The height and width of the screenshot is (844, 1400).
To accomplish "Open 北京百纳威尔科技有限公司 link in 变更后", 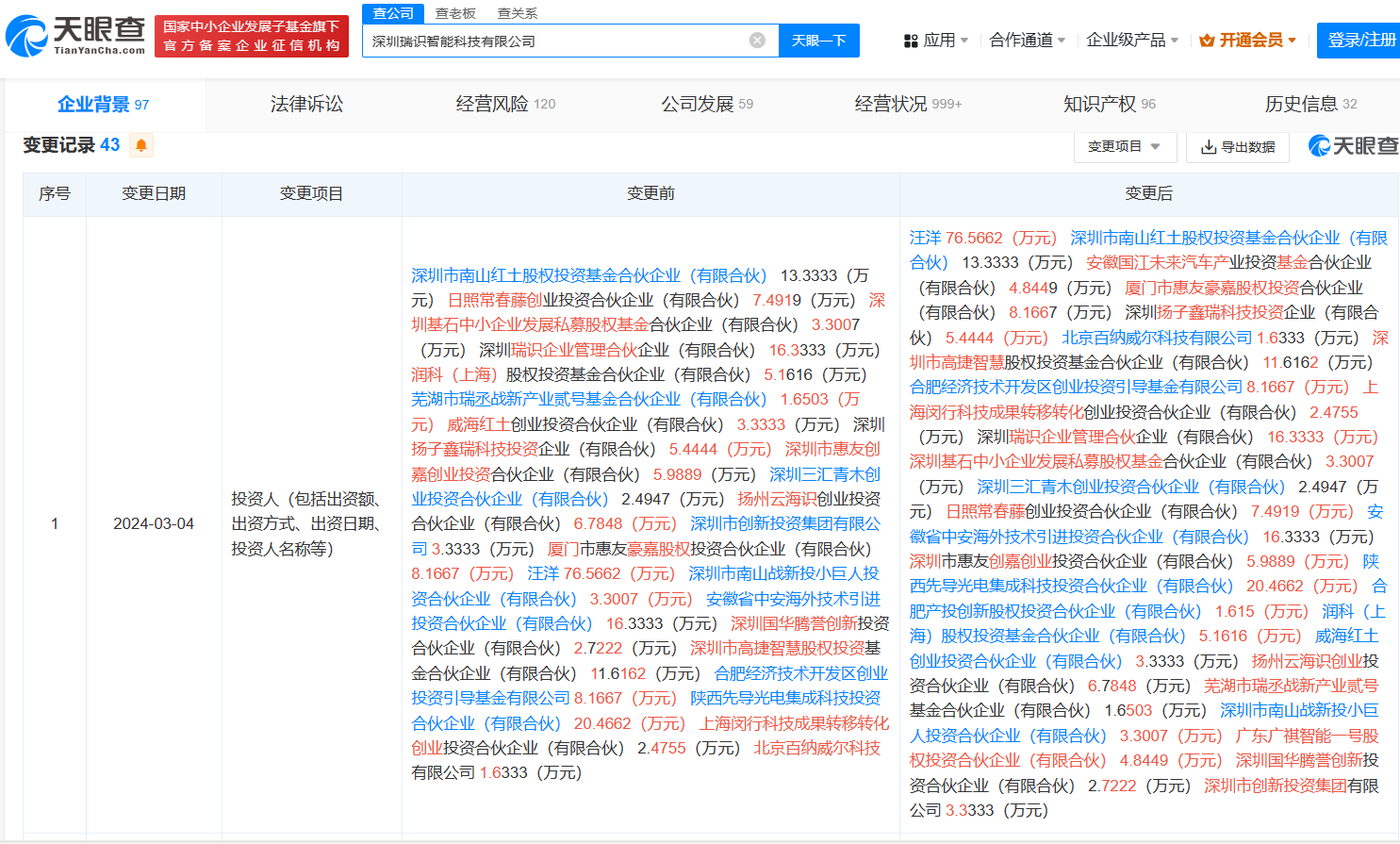I will tap(1156, 338).
